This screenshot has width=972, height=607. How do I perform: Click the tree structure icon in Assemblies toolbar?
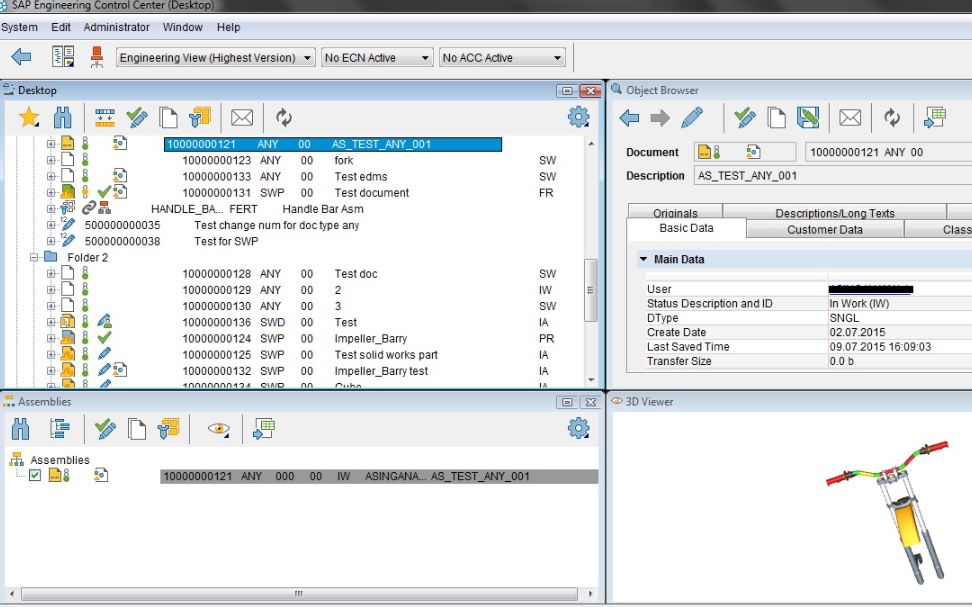click(x=60, y=428)
